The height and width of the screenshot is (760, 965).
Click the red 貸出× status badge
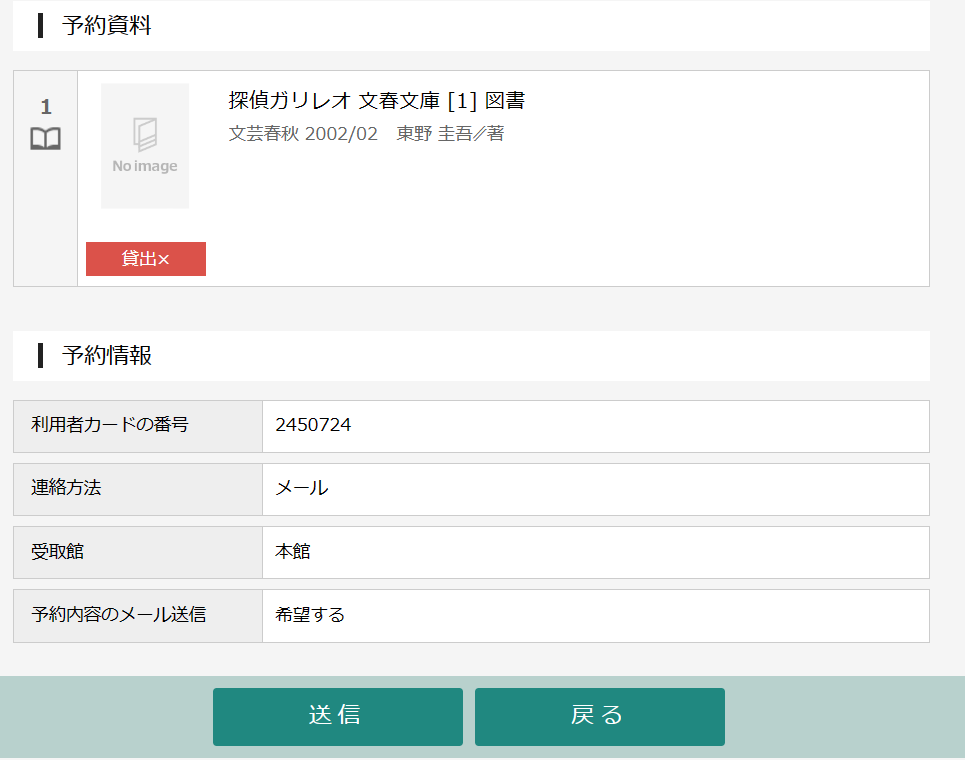146,259
